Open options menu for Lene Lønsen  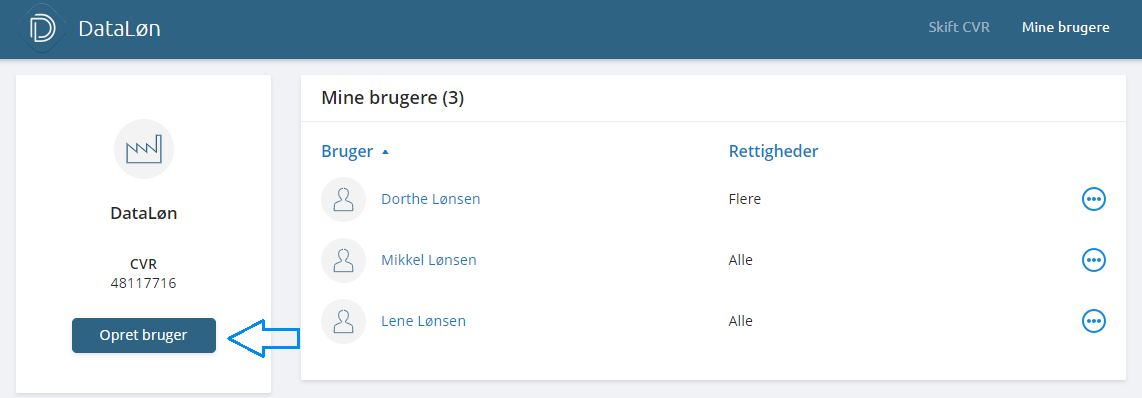pyautogui.click(x=1093, y=321)
